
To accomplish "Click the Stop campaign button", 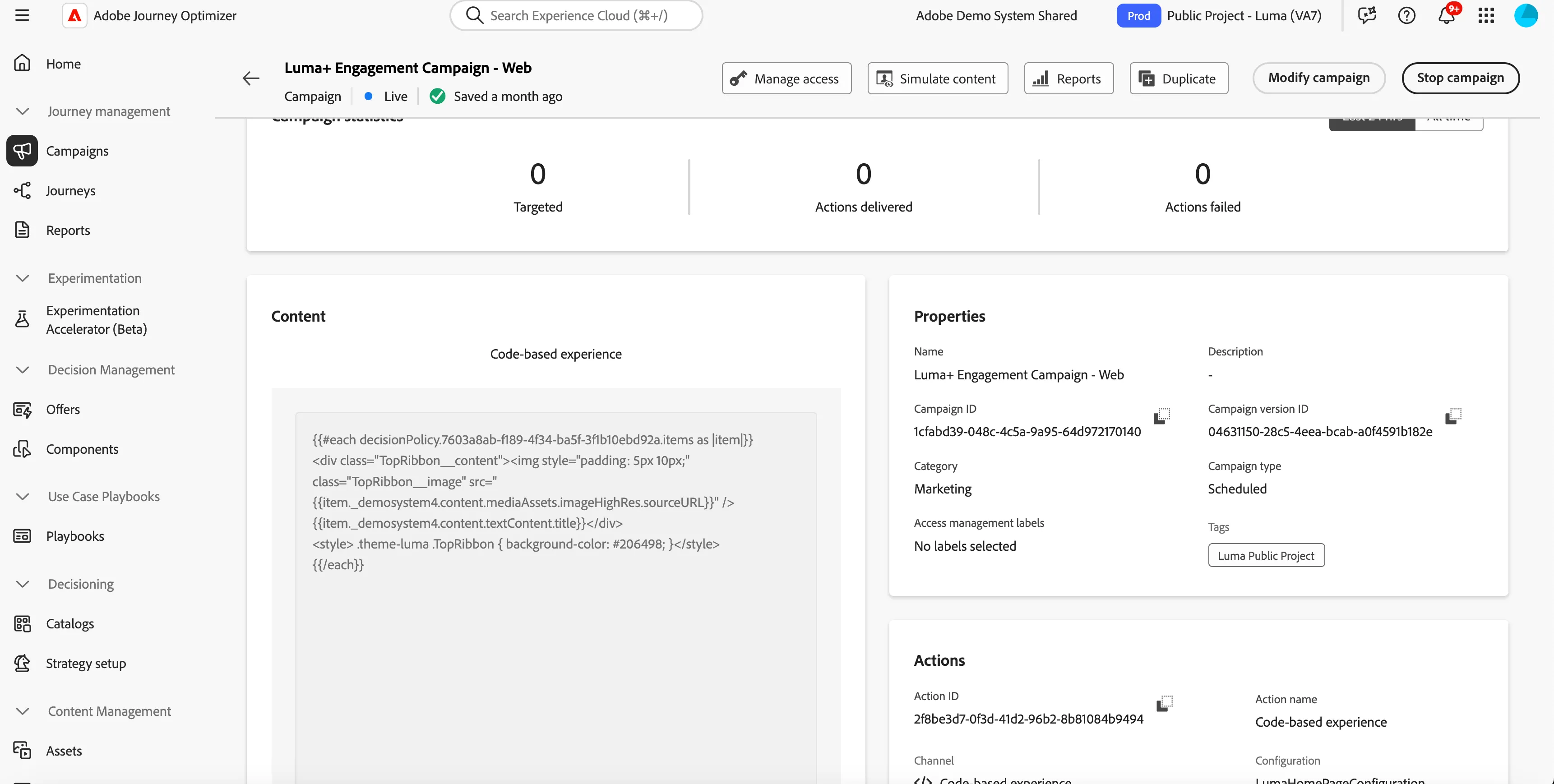I will [1460, 78].
